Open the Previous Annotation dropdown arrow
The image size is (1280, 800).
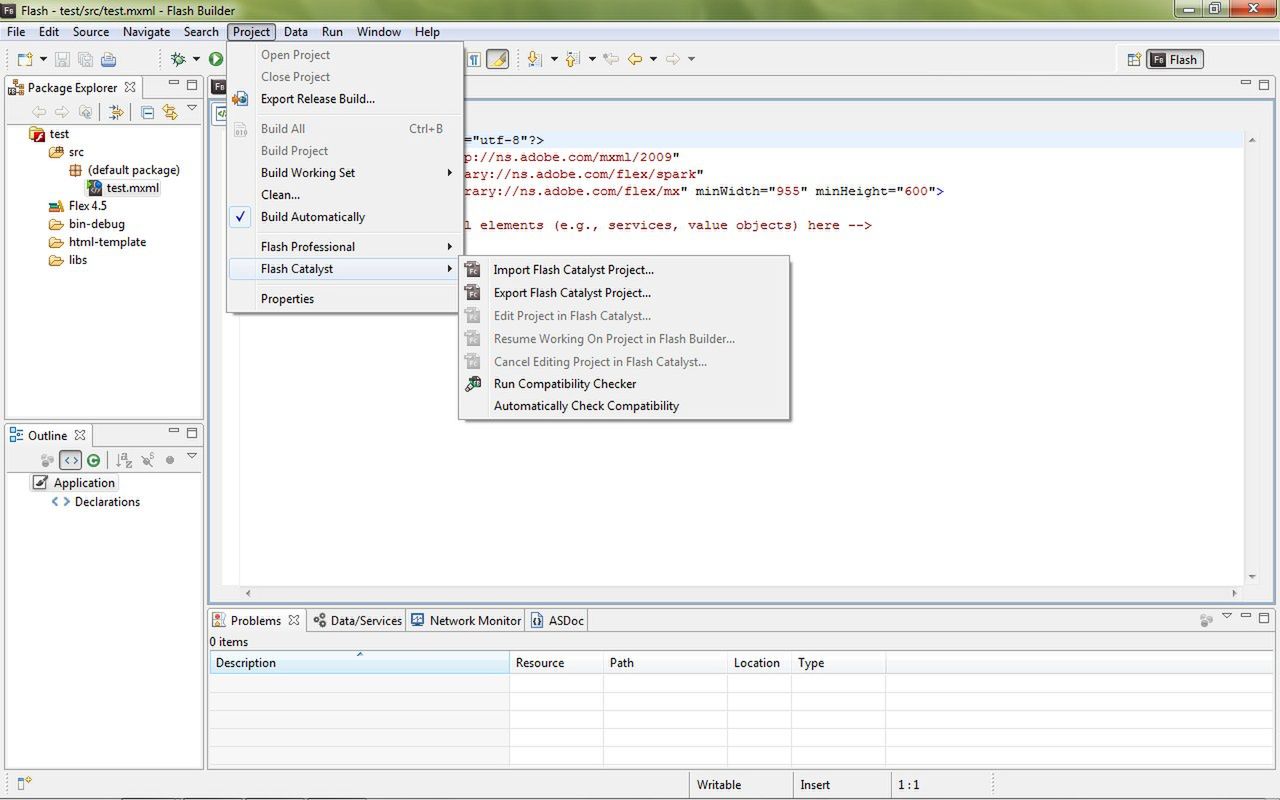point(591,59)
